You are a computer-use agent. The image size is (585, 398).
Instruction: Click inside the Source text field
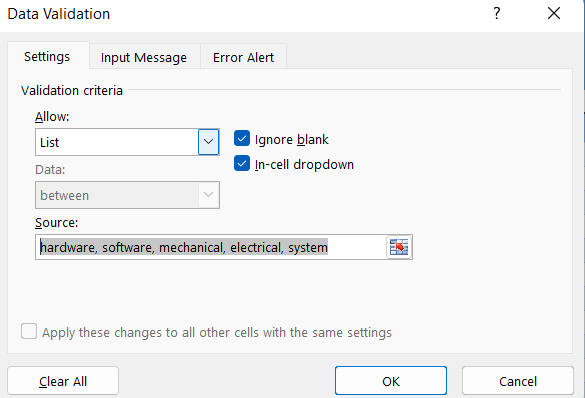[211, 247]
